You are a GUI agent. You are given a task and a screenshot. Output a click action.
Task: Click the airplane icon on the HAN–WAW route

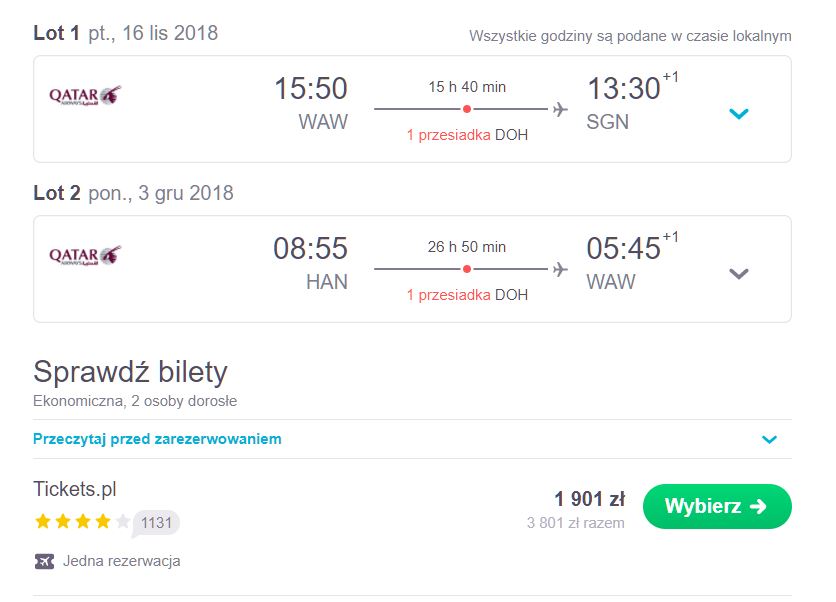pyautogui.click(x=560, y=269)
